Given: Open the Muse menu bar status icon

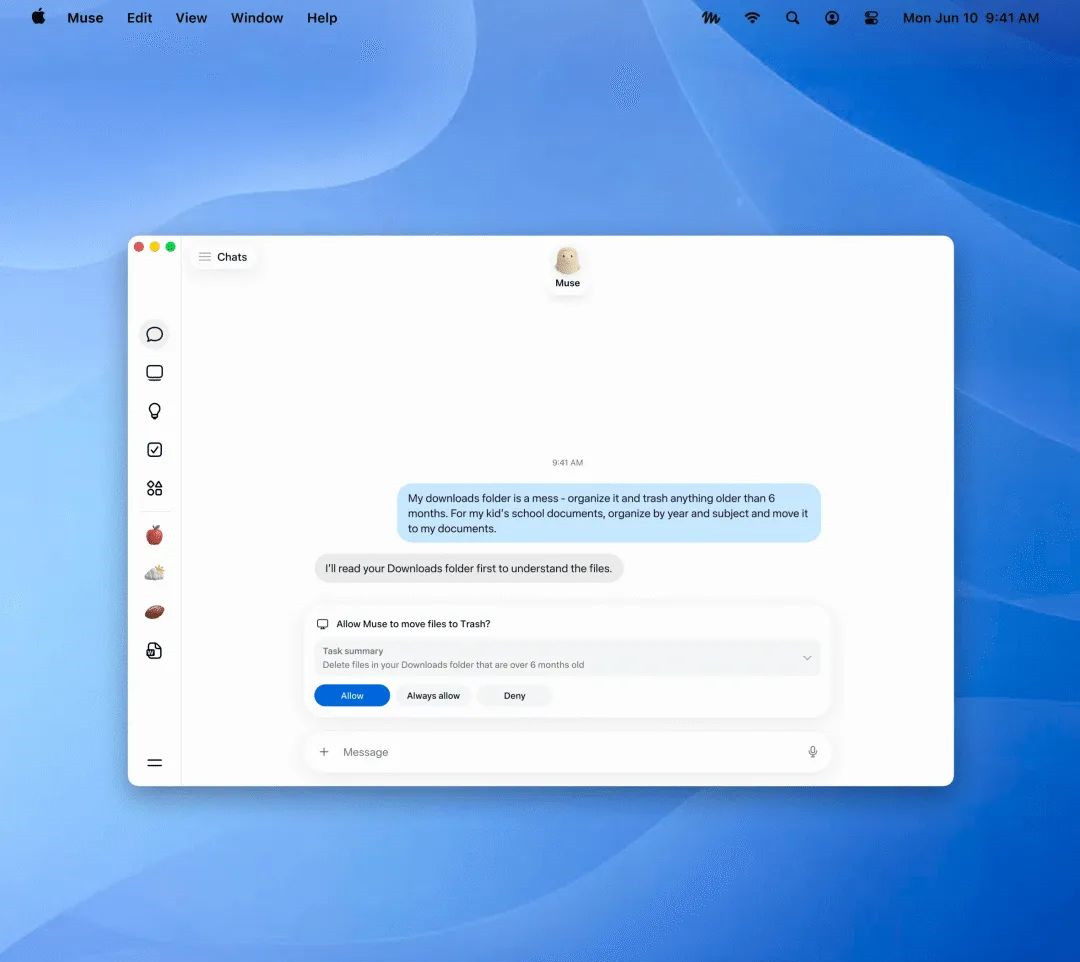Looking at the screenshot, I should (x=711, y=18).
